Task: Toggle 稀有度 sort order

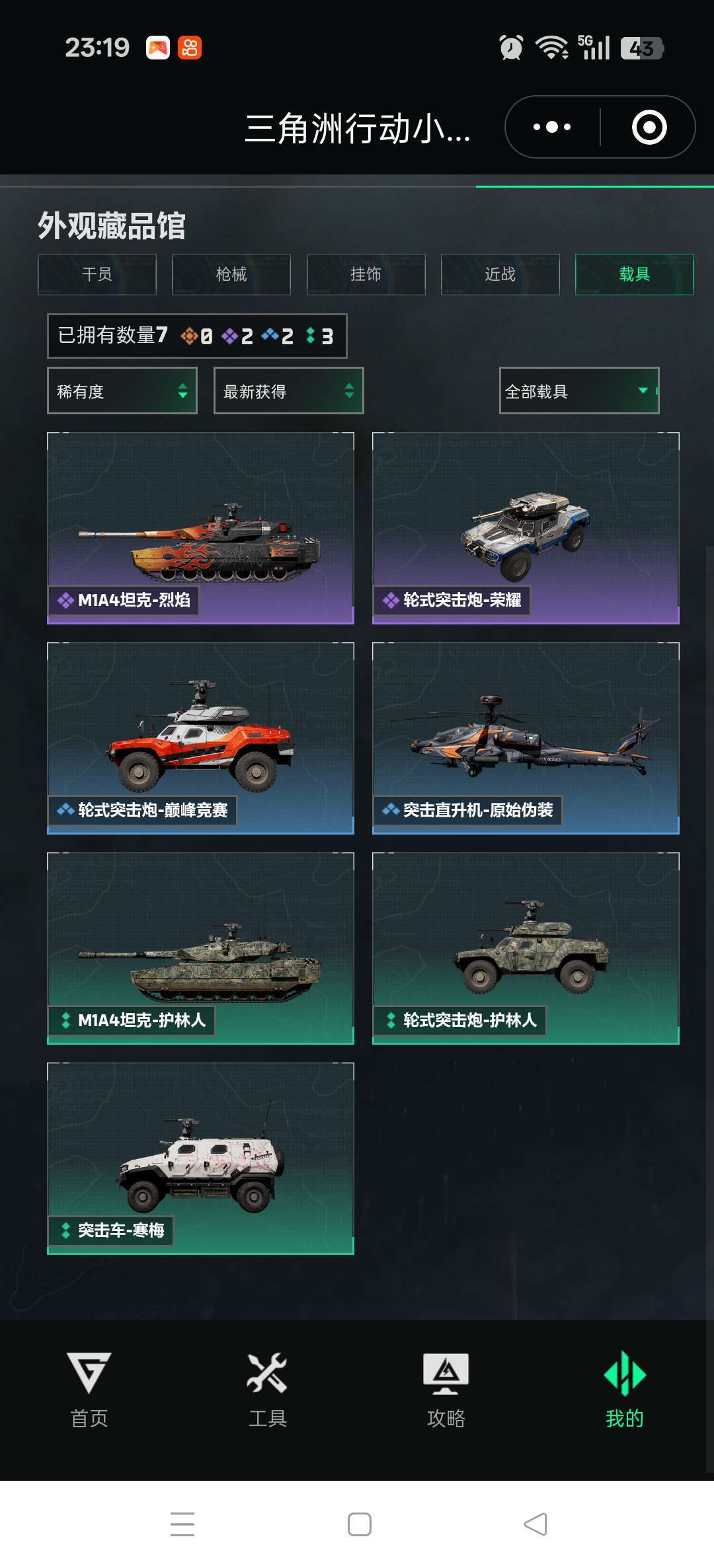Action: click(x=122, y=391)
